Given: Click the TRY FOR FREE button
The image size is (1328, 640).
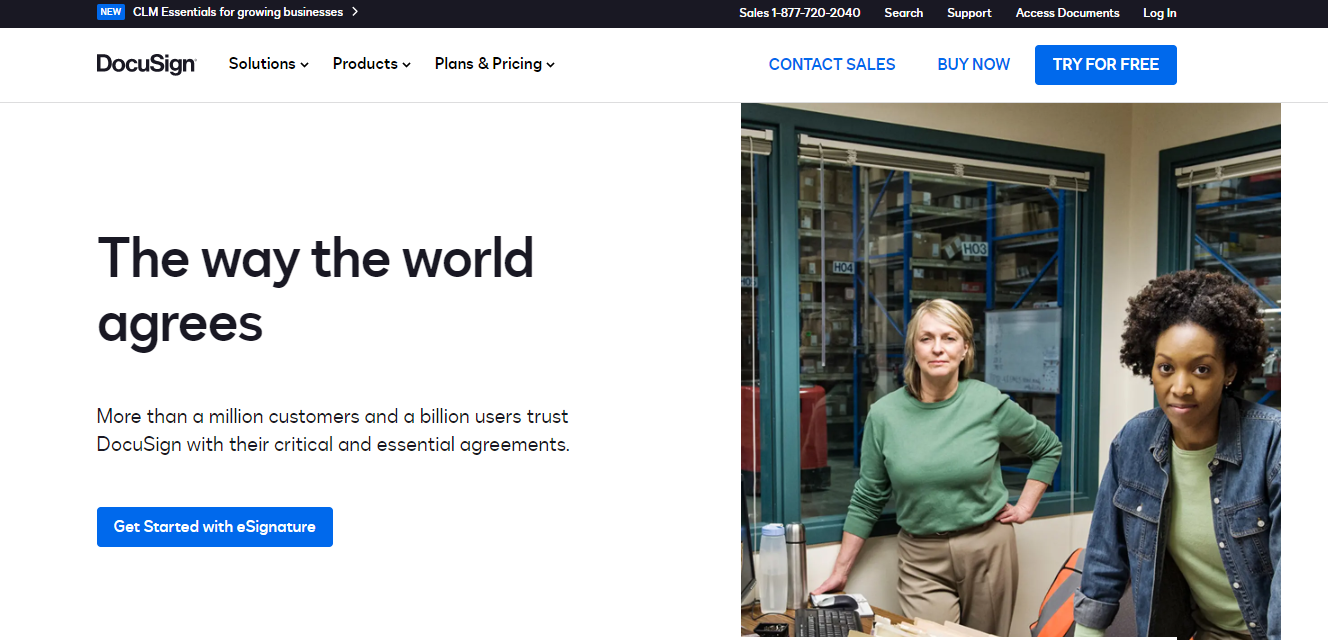Looking at the screenshot, I should 1106,65.
